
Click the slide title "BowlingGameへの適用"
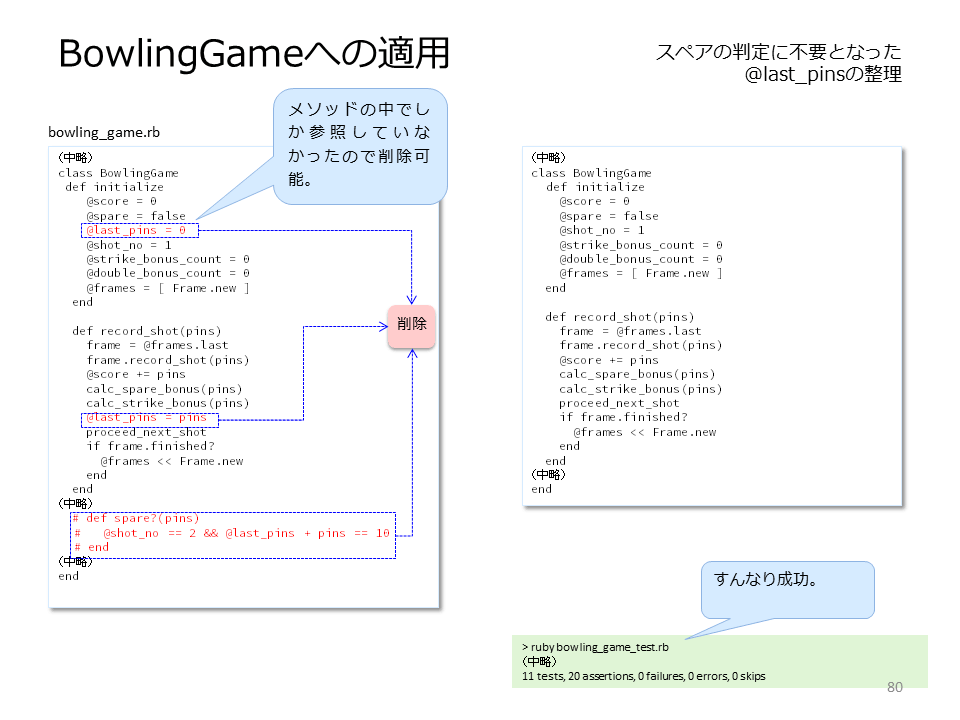[x=254, y=53]
